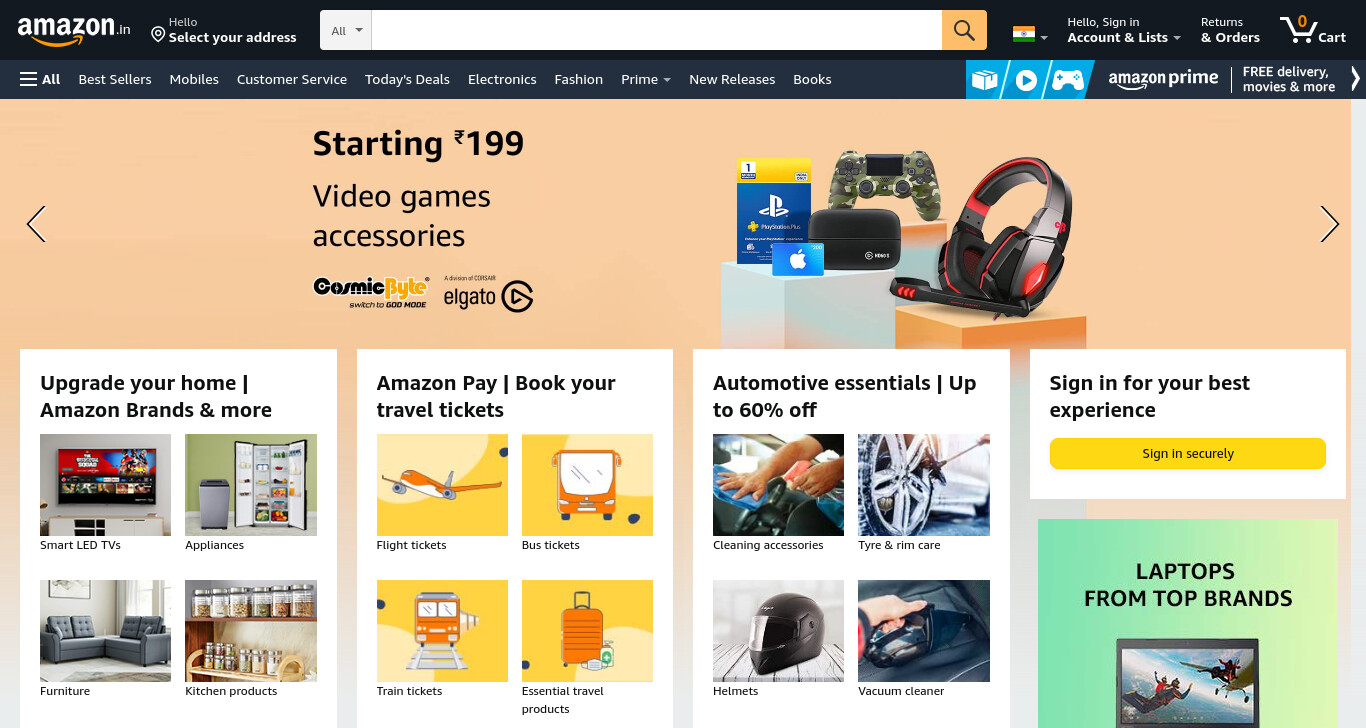Open the hamburger All menu
Image resolution: width=1366 pixels, height=728 pixels.
pos(40,79)
